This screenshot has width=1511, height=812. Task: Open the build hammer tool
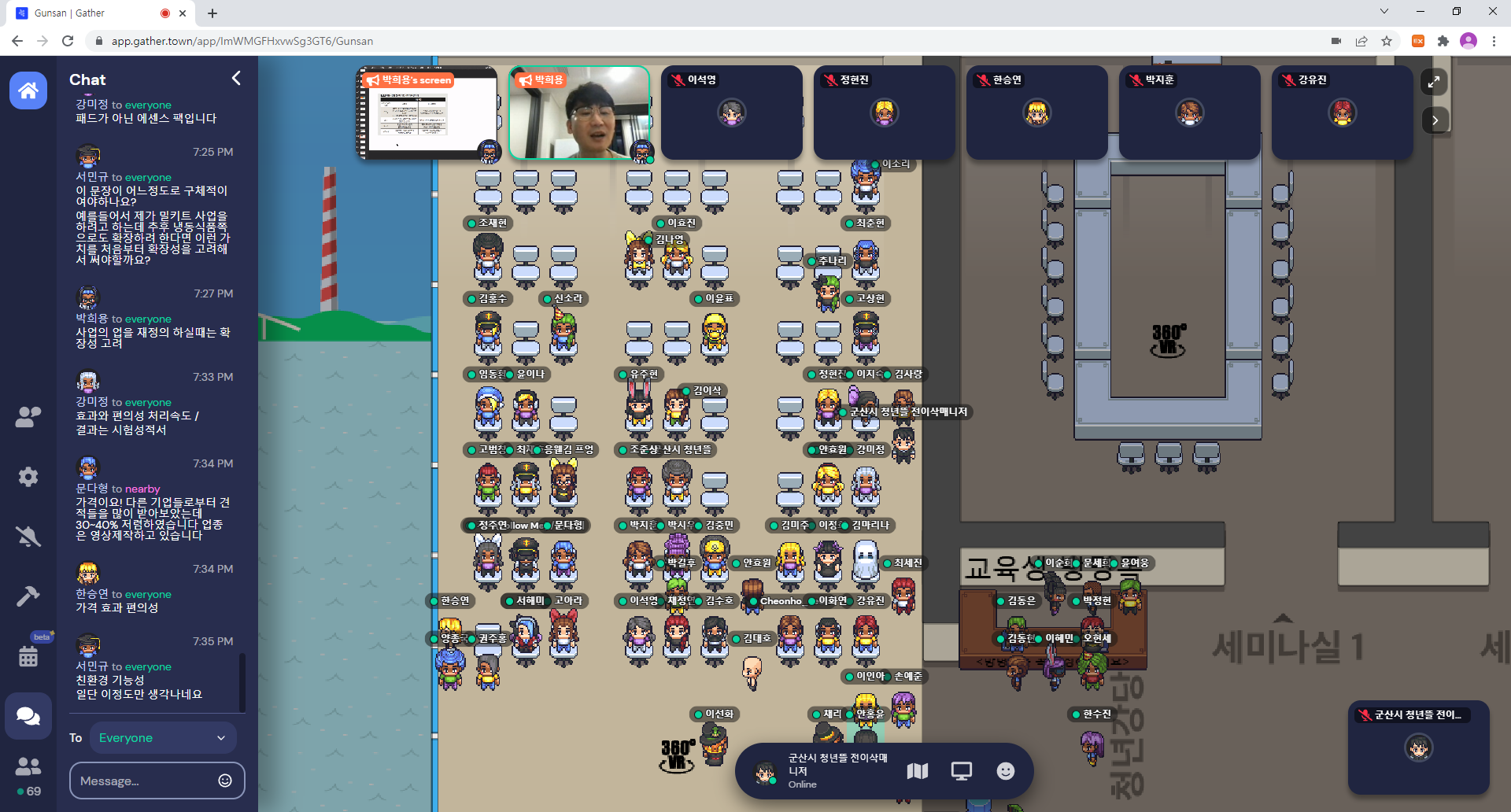(x=28, y=596)
